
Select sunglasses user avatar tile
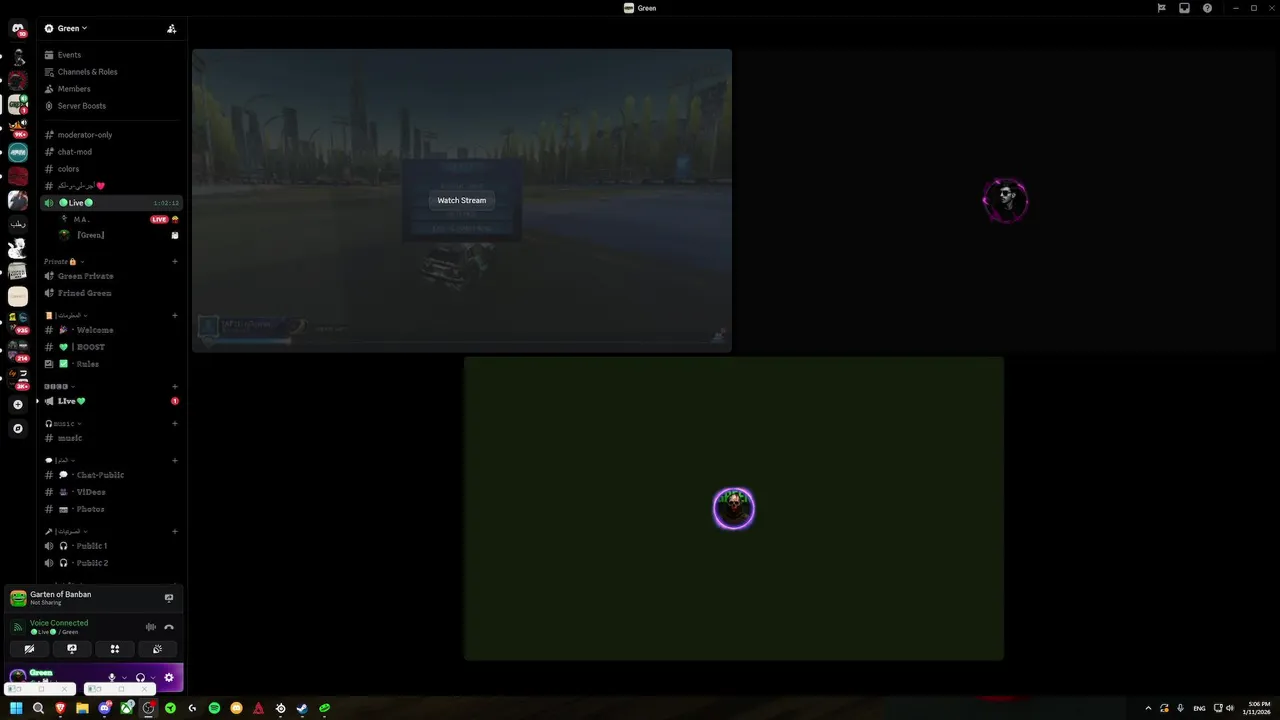coord(1005,201)
